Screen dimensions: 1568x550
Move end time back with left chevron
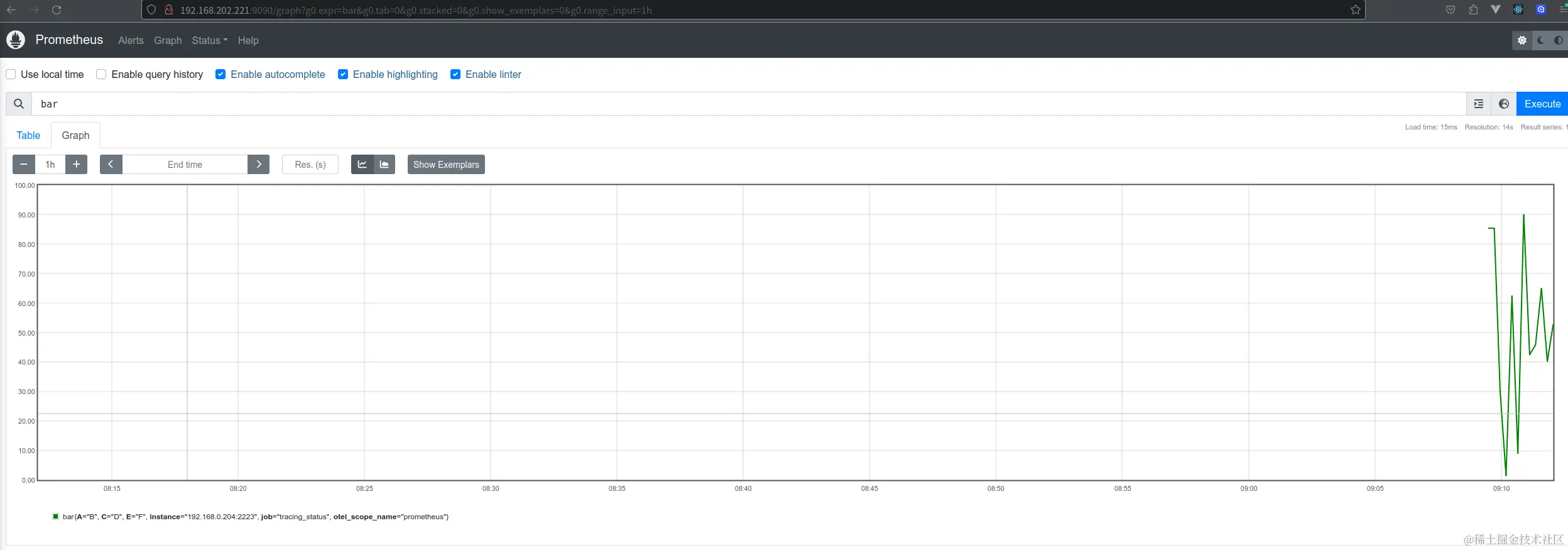pos(111,165)
